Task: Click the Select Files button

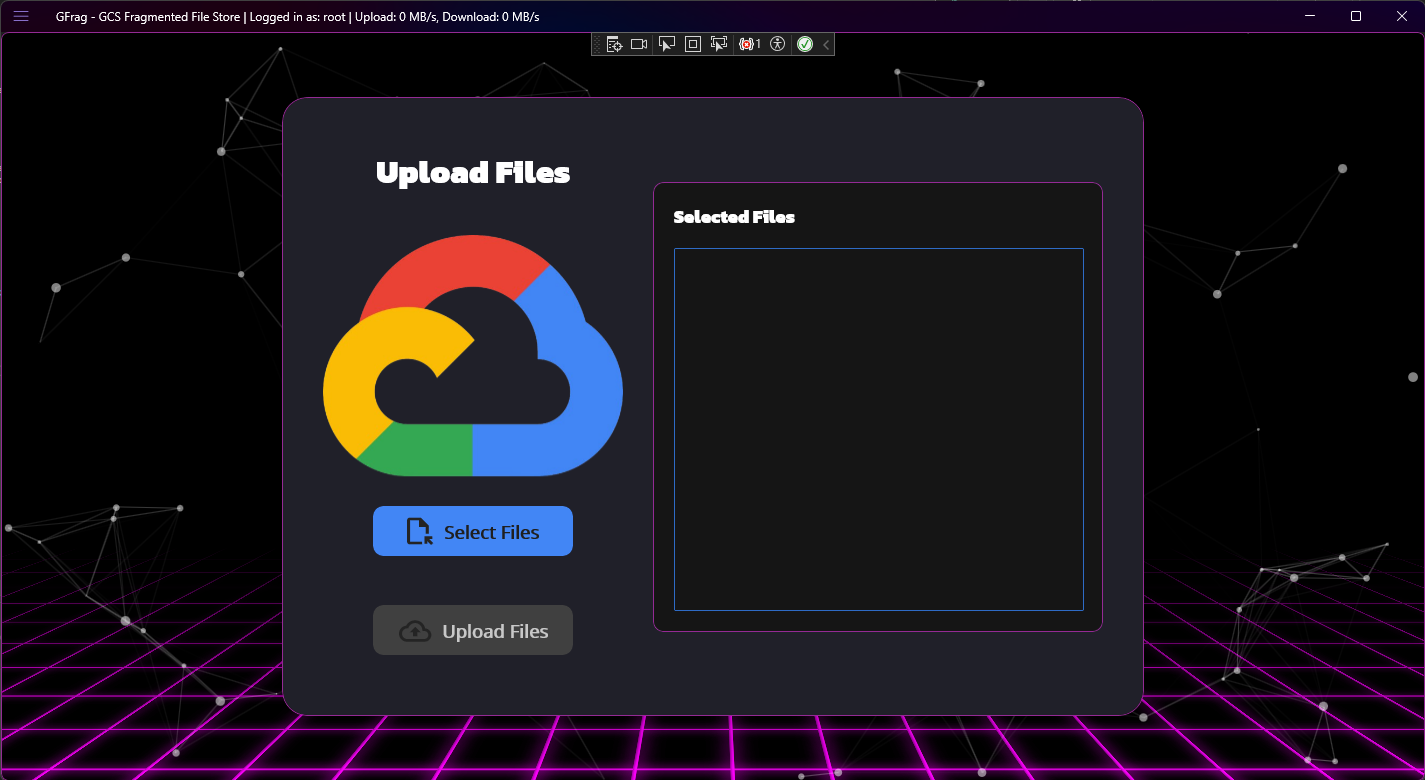Action: [x=473, y=531]
